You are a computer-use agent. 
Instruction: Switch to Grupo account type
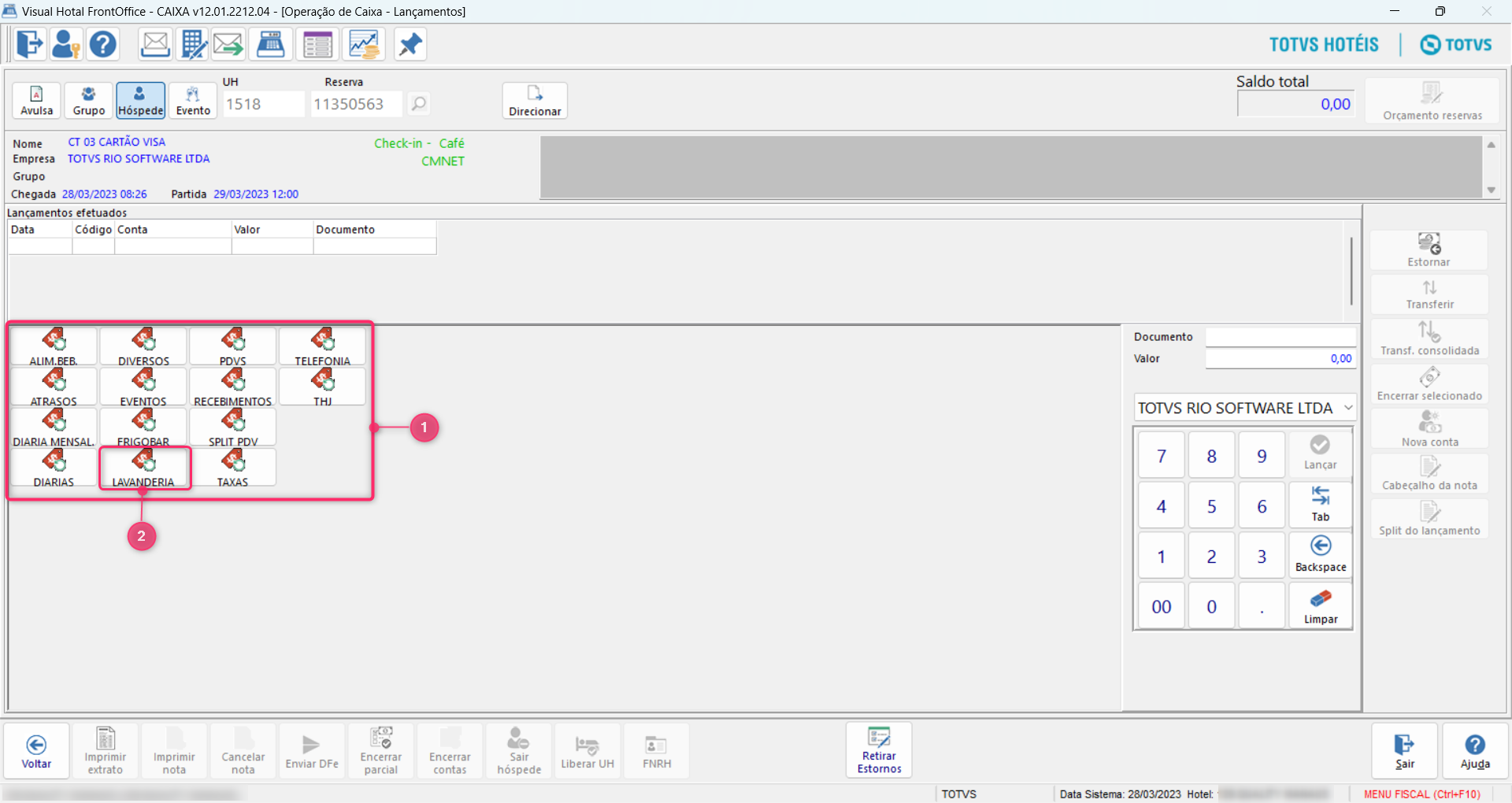pos(89,101)
